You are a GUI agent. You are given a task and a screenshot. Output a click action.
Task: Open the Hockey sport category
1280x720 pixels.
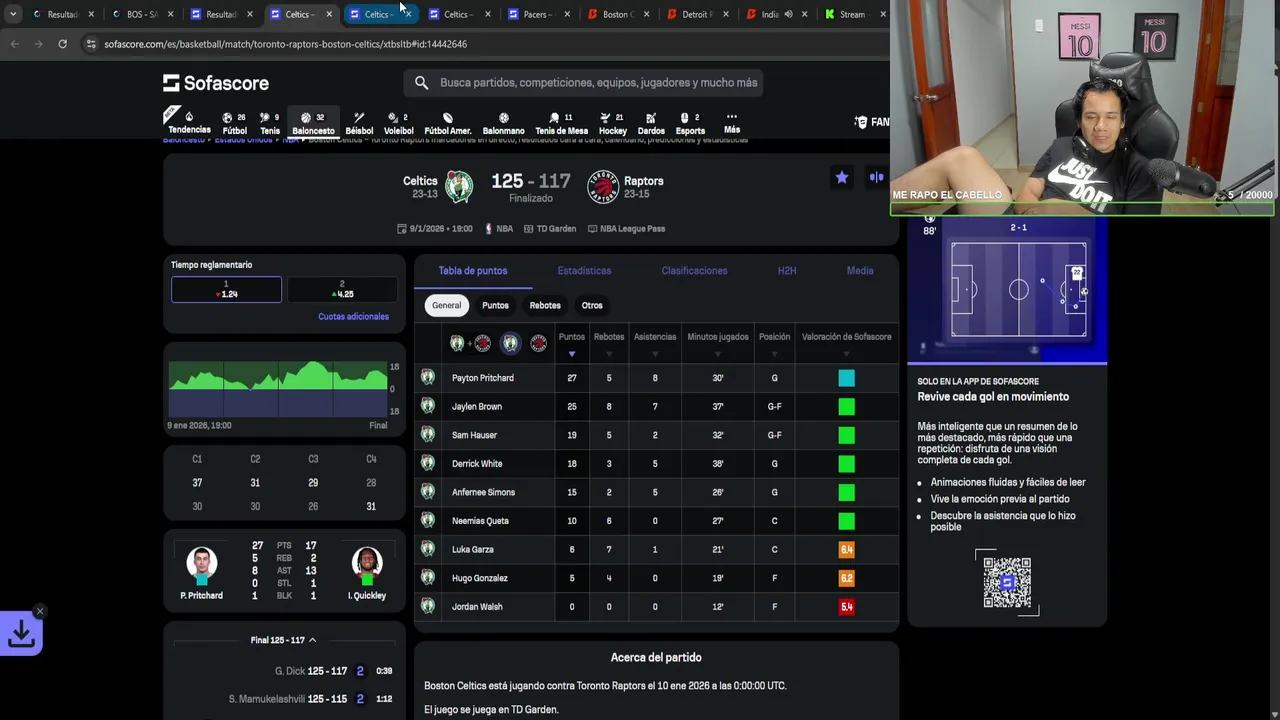coord(613,123)
